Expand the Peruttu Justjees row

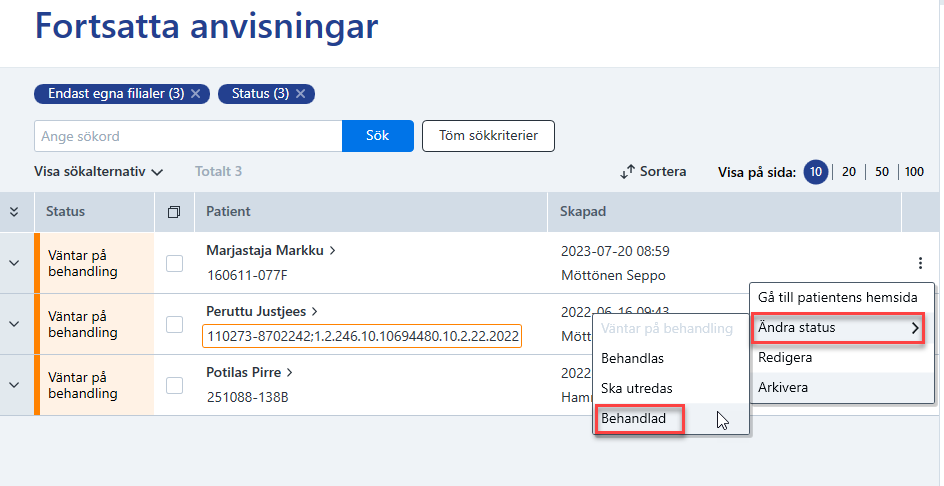14,324
